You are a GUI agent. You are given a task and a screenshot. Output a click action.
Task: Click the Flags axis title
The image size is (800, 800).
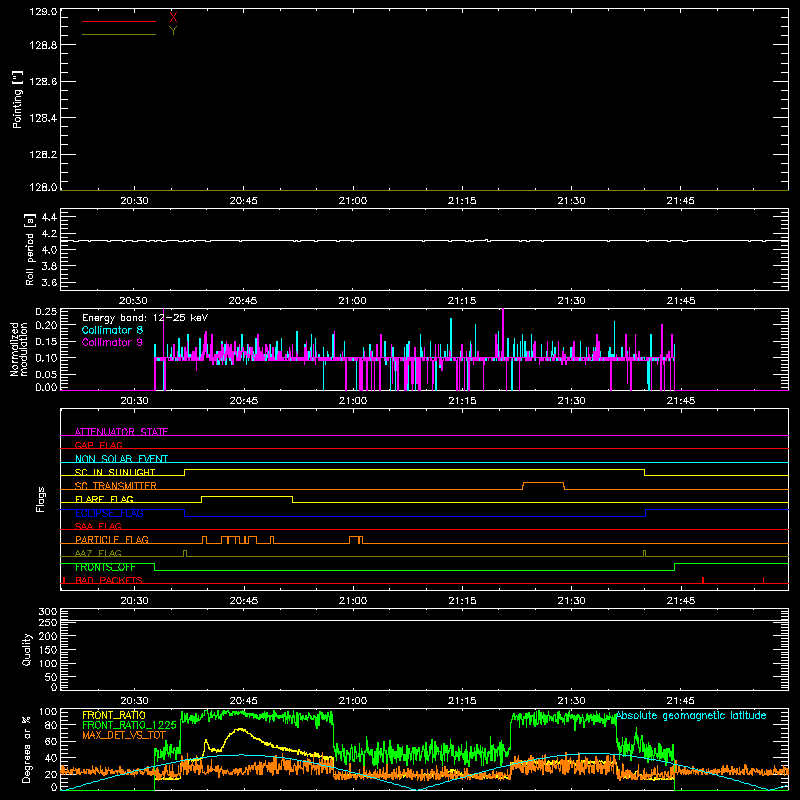[x=41, y=499]
